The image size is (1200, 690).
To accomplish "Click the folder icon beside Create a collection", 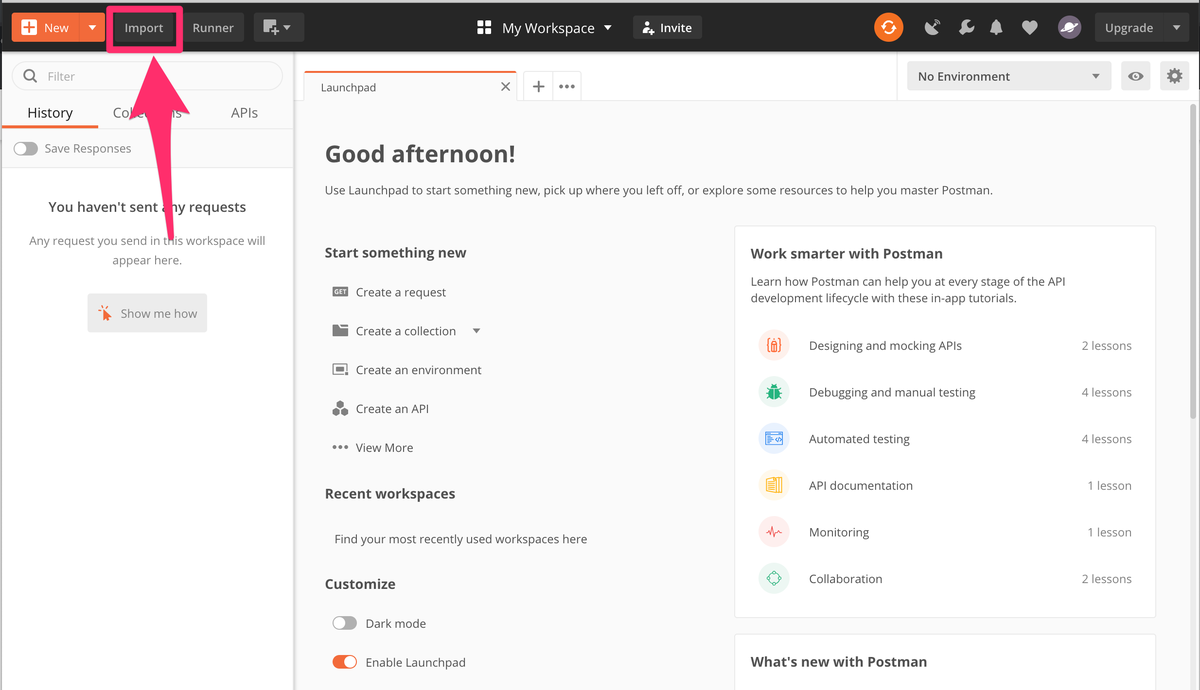I will (x=340, y=331).
